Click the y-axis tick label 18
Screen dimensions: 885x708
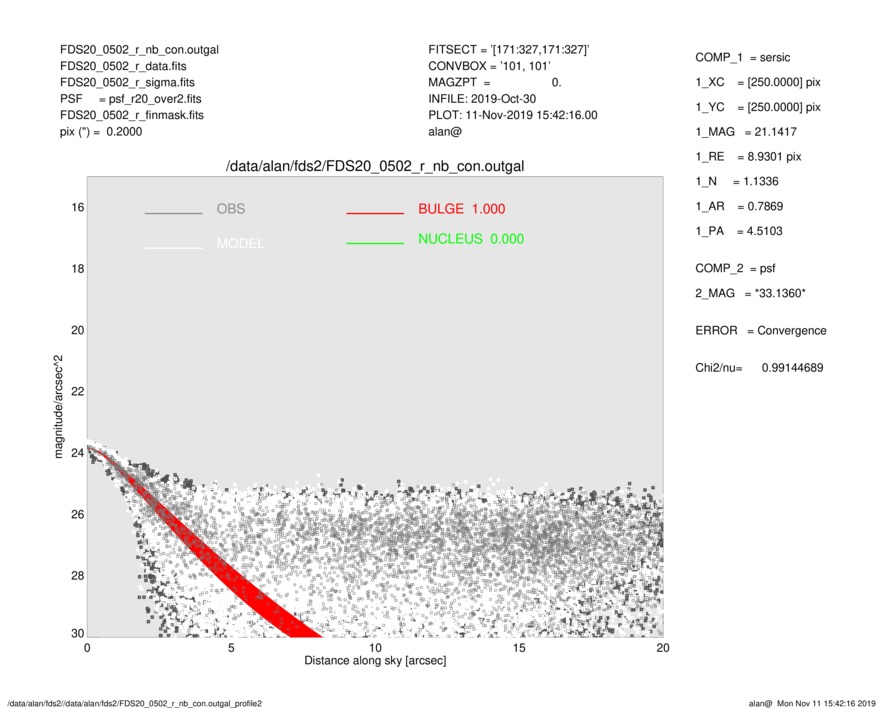pos(77,269)
